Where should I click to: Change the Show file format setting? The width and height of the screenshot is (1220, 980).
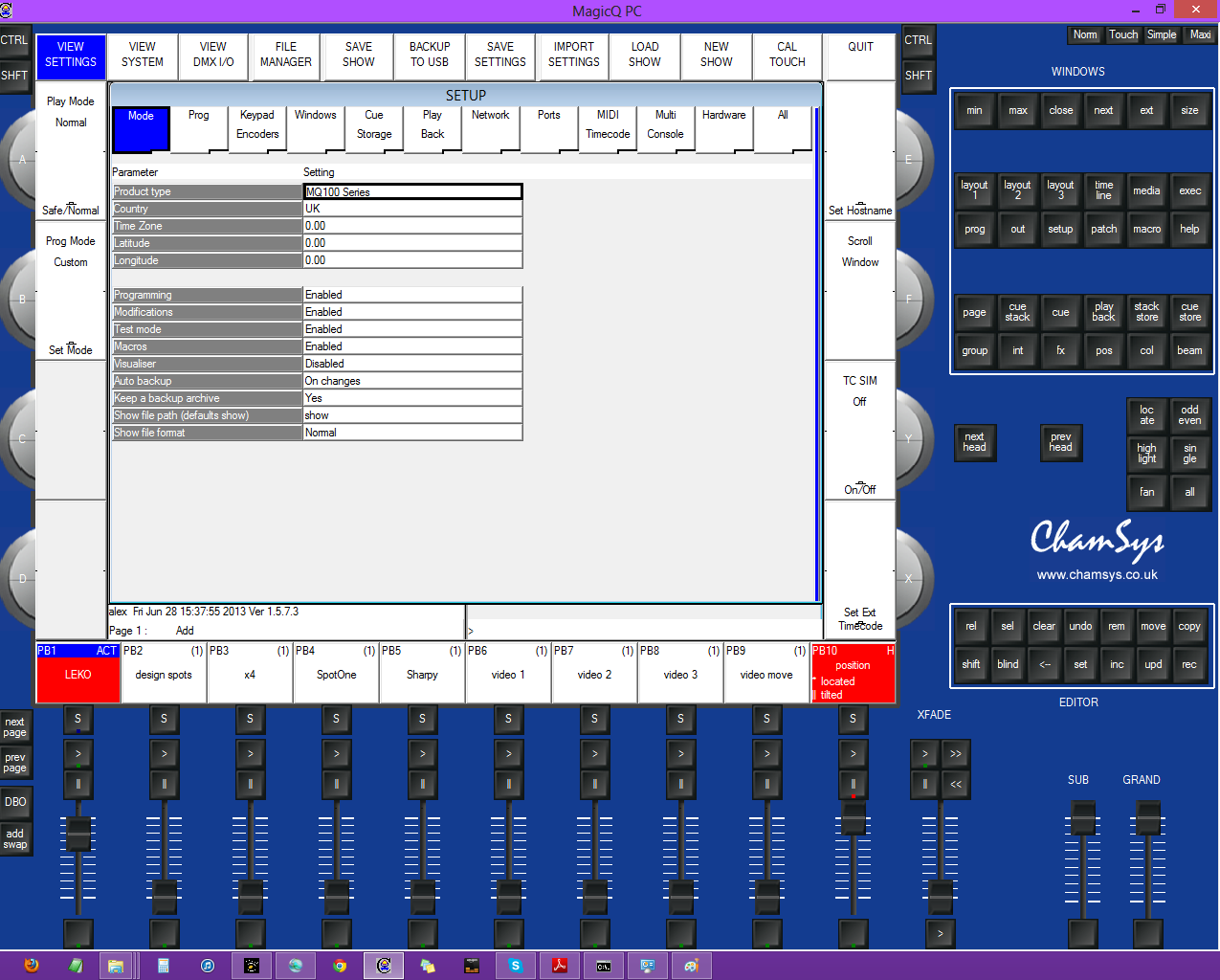point(412,432)
